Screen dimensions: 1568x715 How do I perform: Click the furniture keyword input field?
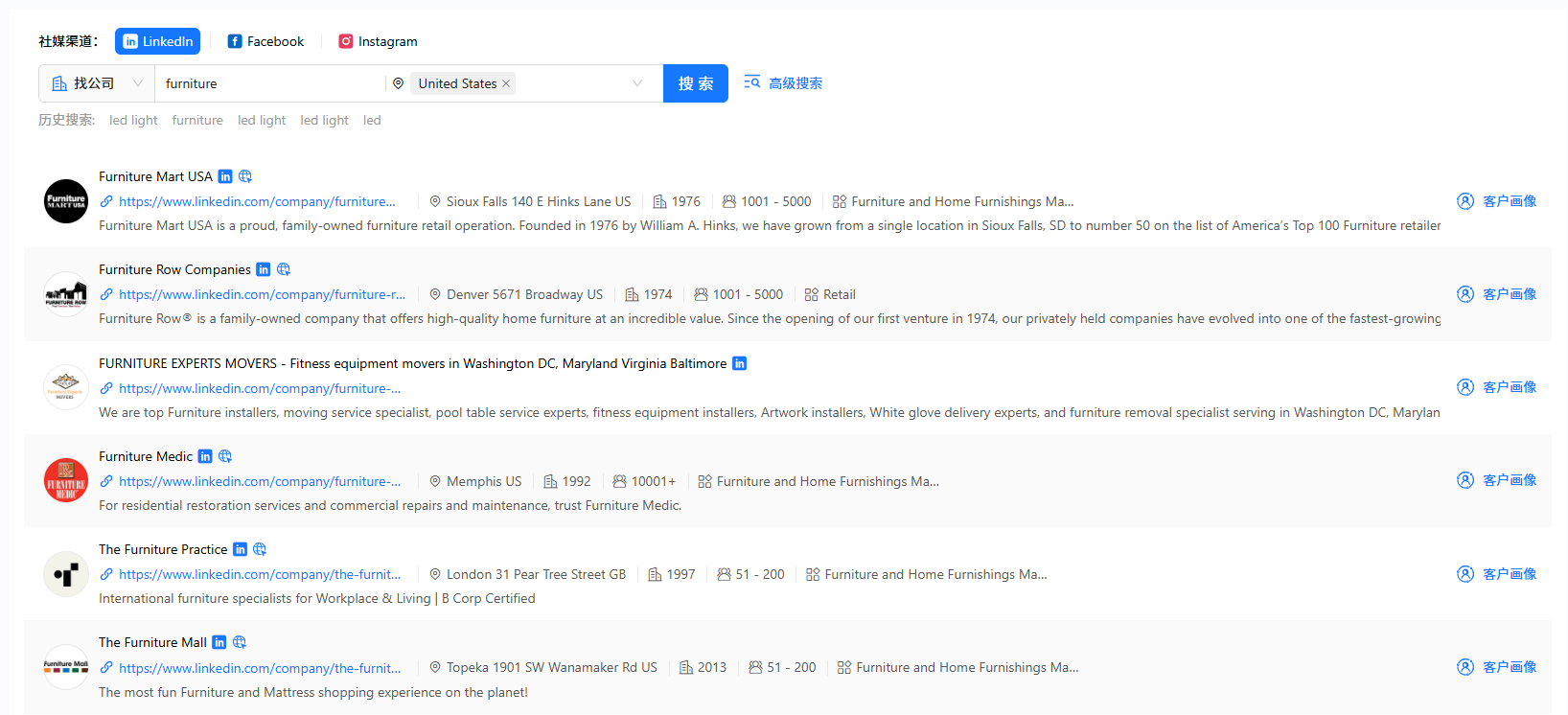coord(268,83)
